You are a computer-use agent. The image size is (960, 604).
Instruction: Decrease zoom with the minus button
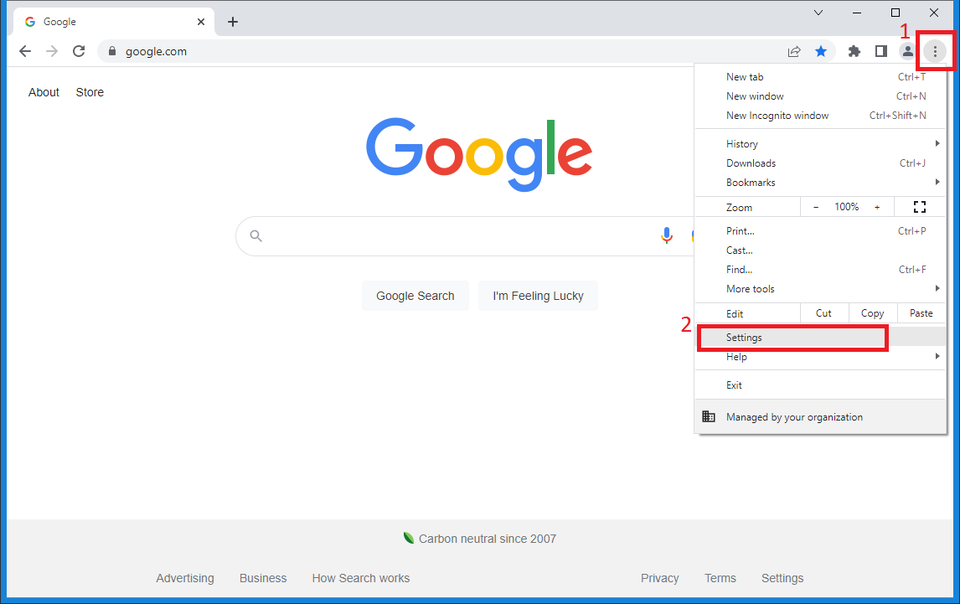click(x=816, y=207)
